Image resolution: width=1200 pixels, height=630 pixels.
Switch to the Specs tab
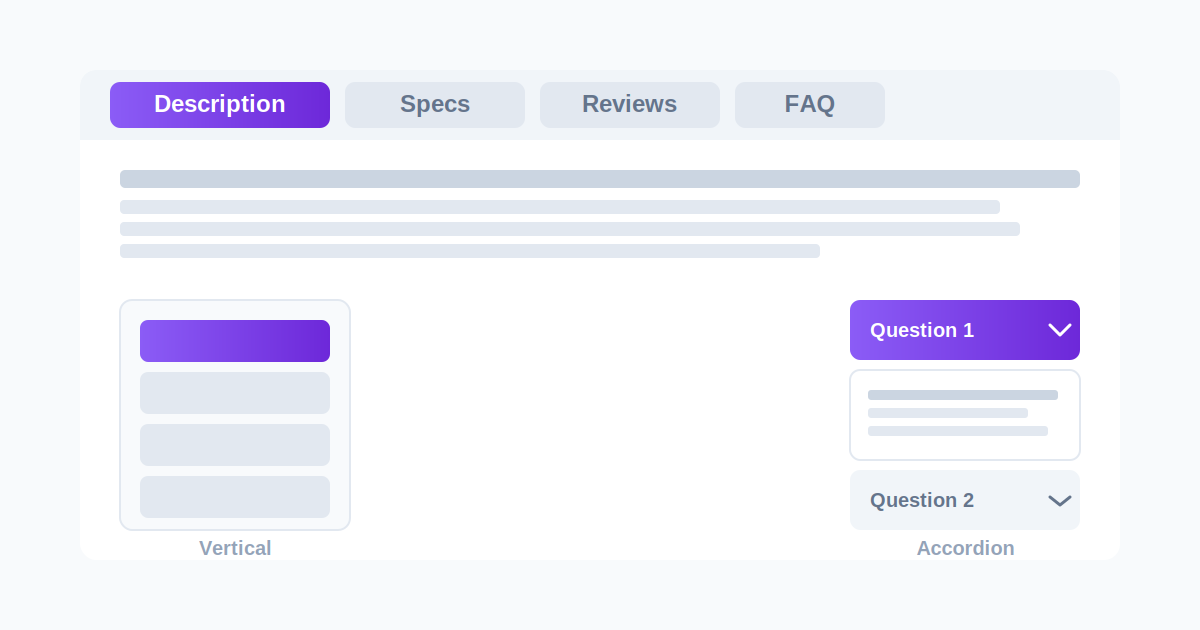coord(435,105)
